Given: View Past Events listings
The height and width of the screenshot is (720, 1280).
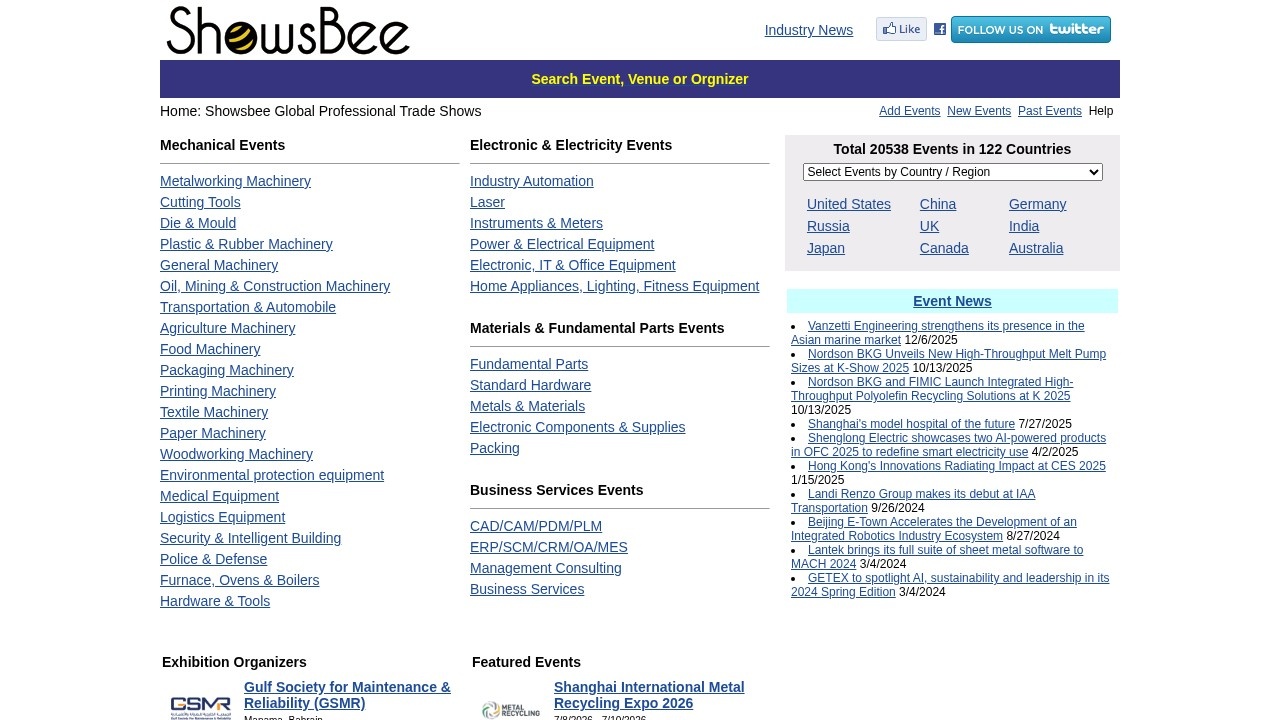Looking at the screenshot, I should click(1049, 111).
